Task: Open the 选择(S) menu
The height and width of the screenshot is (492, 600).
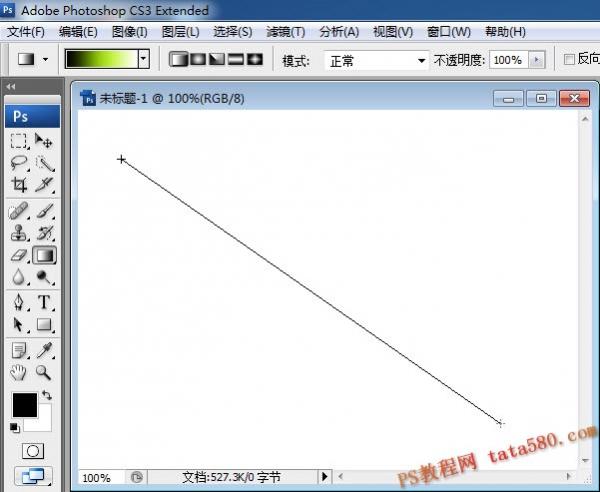Action: [233, 32]
